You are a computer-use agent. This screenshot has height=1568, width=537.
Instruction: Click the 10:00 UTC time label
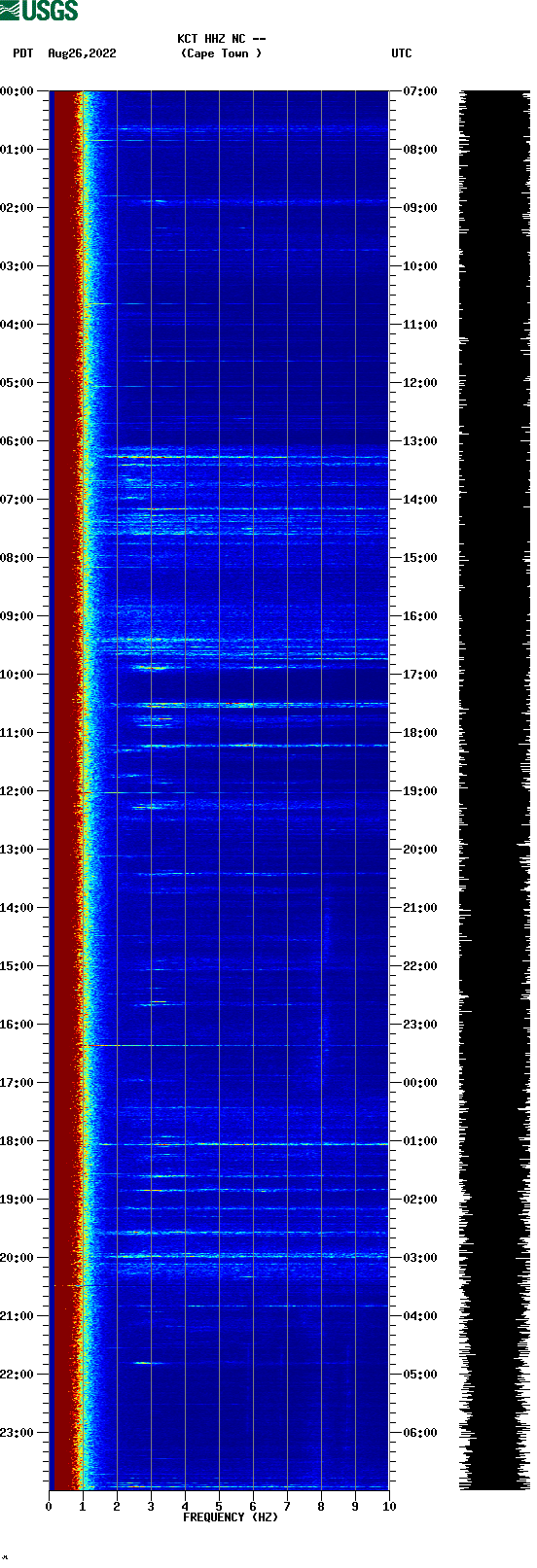(420, 266)
